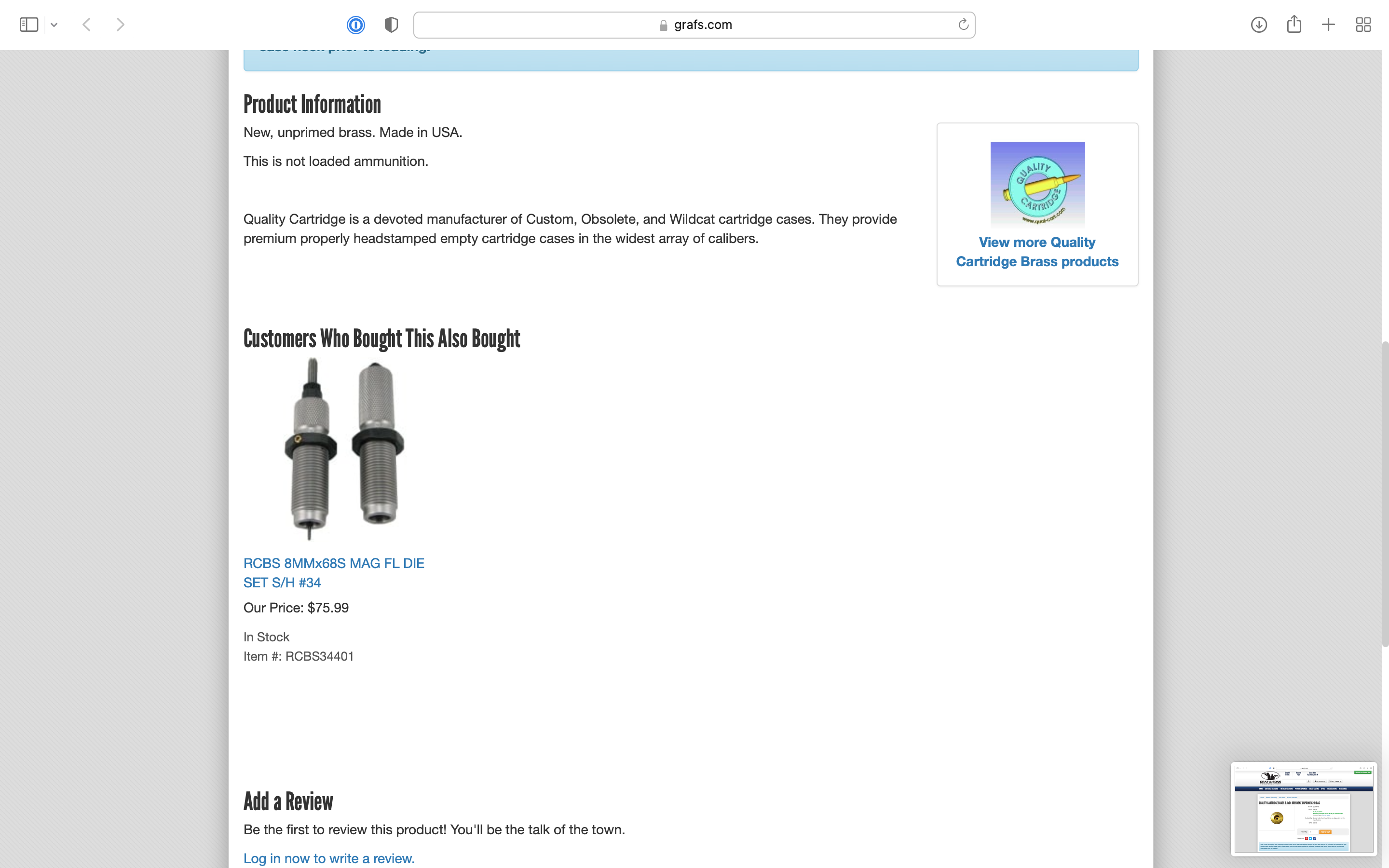
Task: Click the Quality Cartridge brand logo
Action: point(1037,184)
